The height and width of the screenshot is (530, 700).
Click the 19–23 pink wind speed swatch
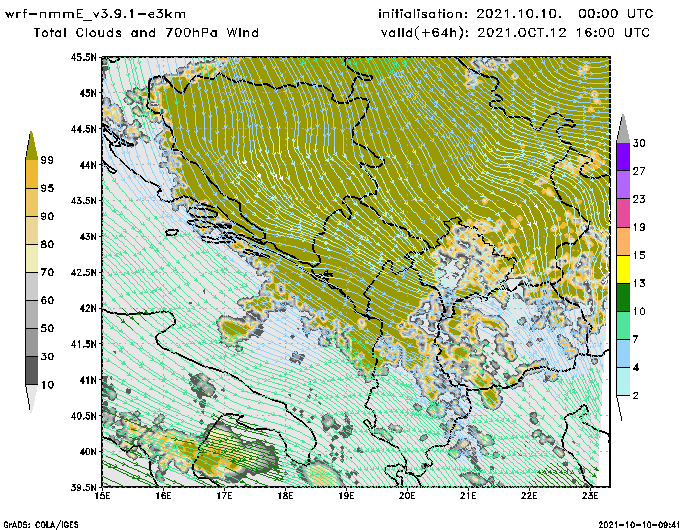click(623, 213)
